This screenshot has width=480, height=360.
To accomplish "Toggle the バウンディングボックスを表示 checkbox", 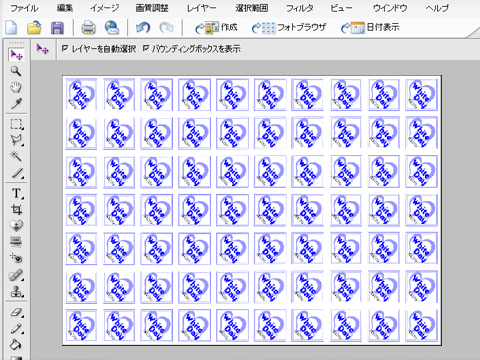I will pos(146,49).
